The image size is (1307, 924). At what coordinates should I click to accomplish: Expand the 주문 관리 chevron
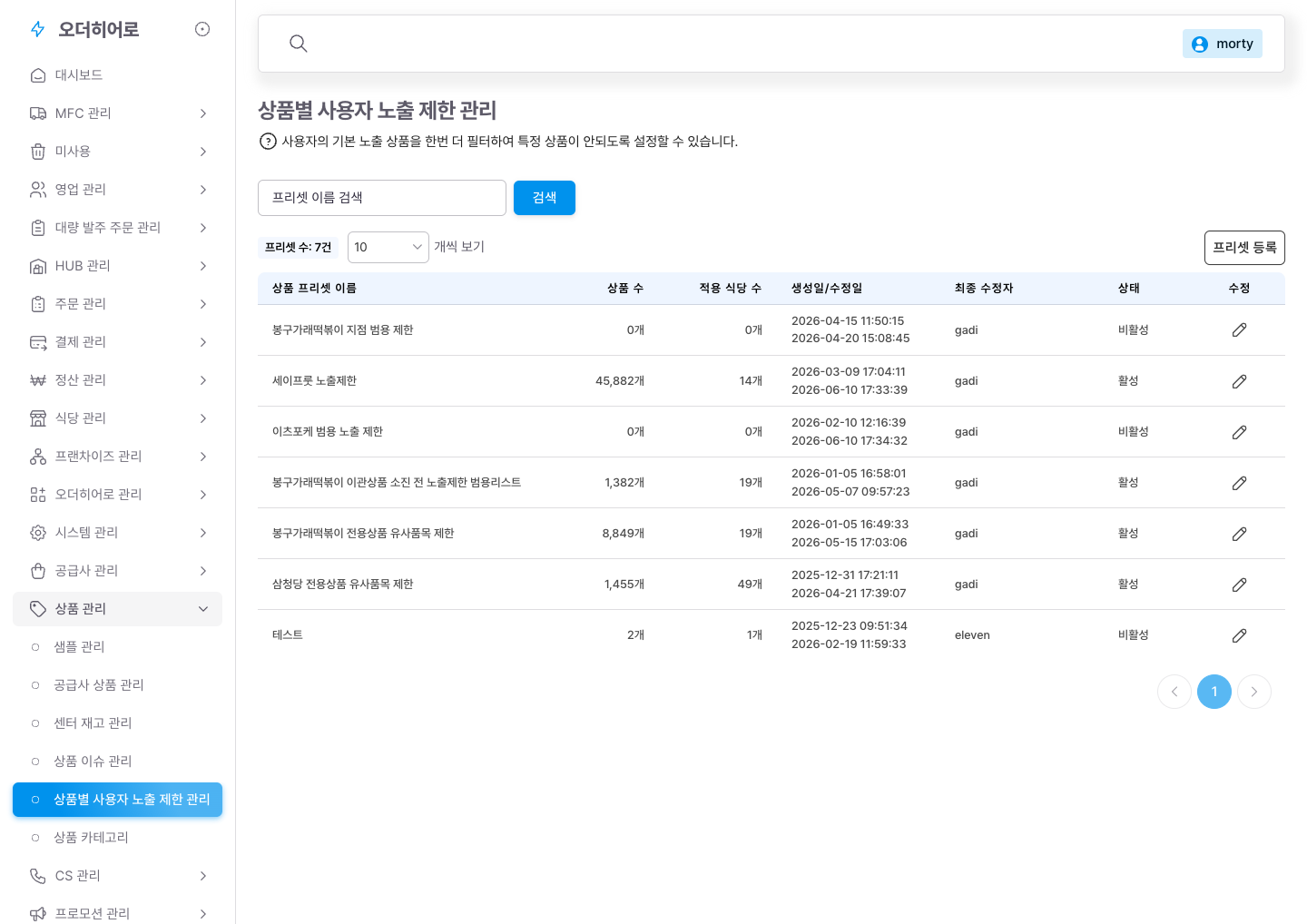203,304
